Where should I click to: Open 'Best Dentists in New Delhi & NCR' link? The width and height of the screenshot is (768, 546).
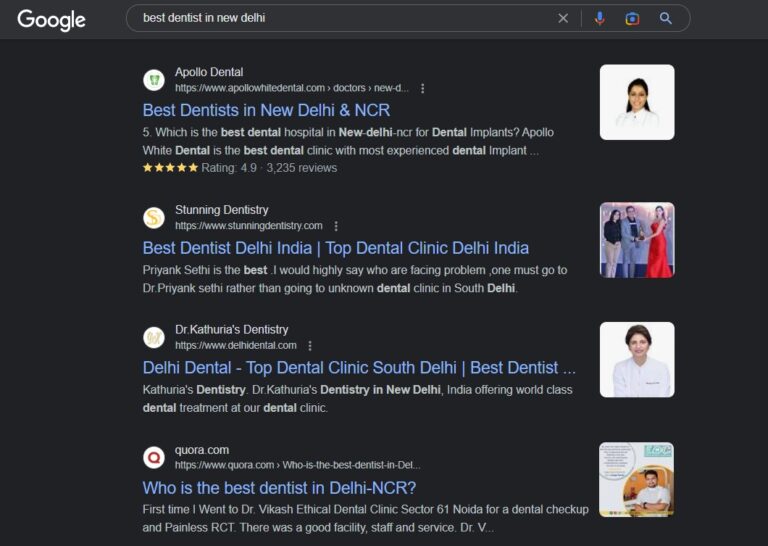tap(266, 110)
